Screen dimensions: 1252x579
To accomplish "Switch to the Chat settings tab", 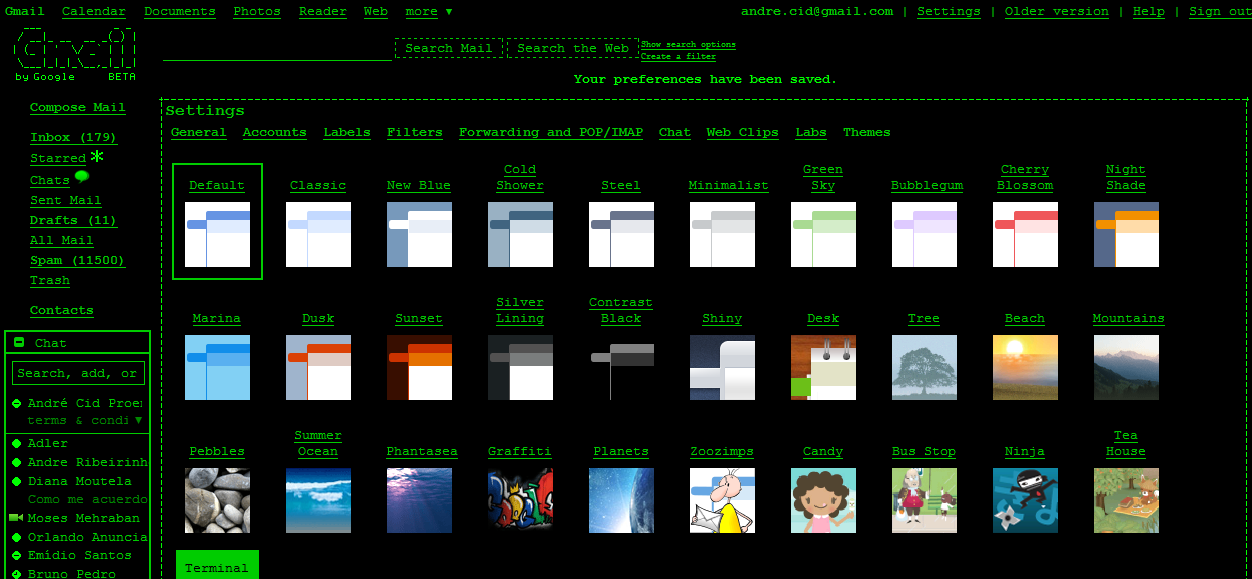I will (x=675, y=132).
